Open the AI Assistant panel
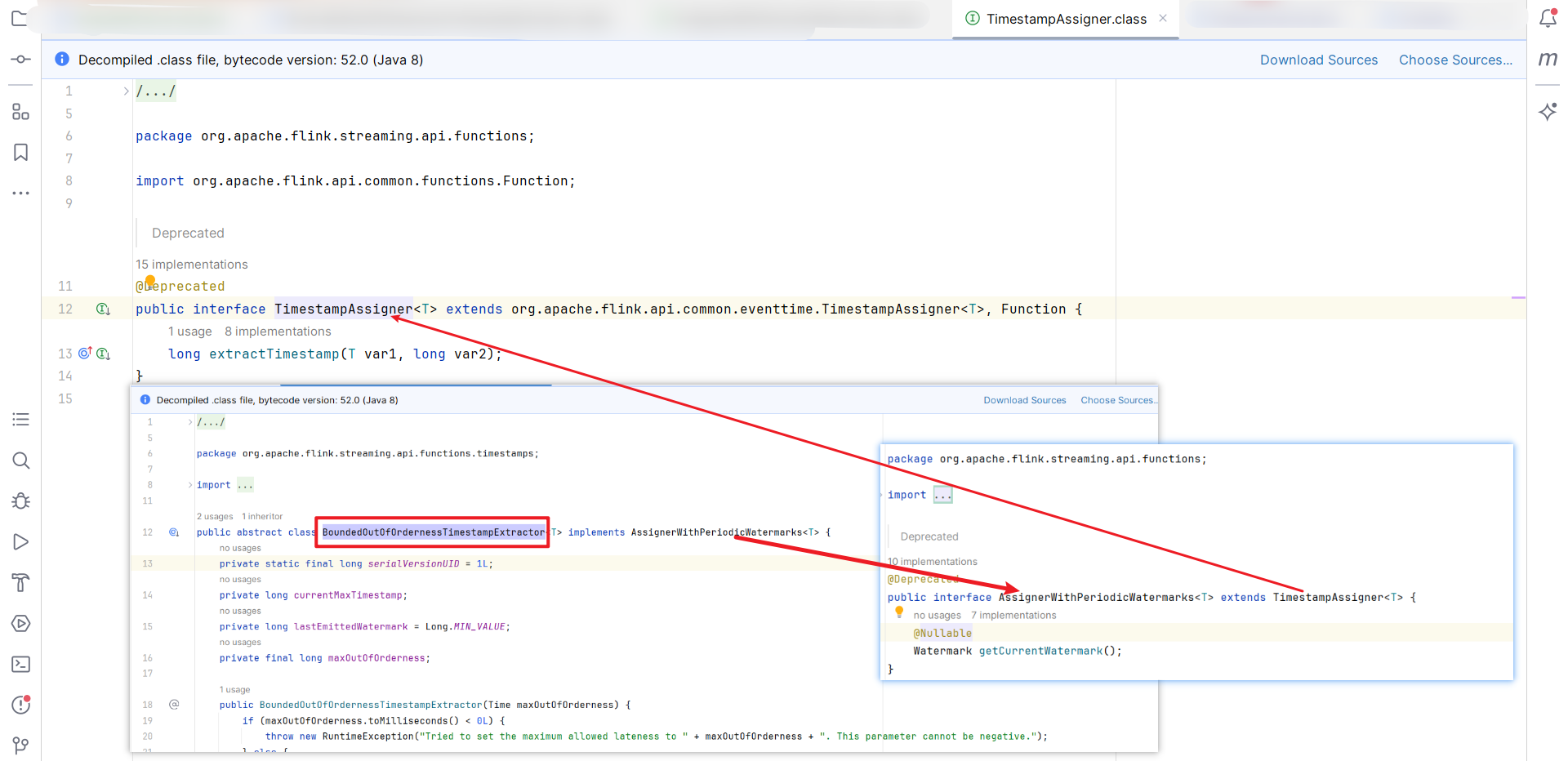The height and width of the screenshot is (761, 1568). click(1548, 112)
